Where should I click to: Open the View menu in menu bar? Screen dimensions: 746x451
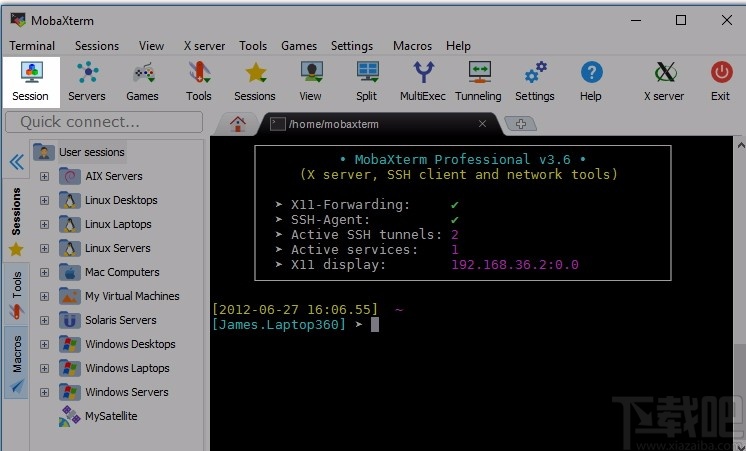click(151, 46)
